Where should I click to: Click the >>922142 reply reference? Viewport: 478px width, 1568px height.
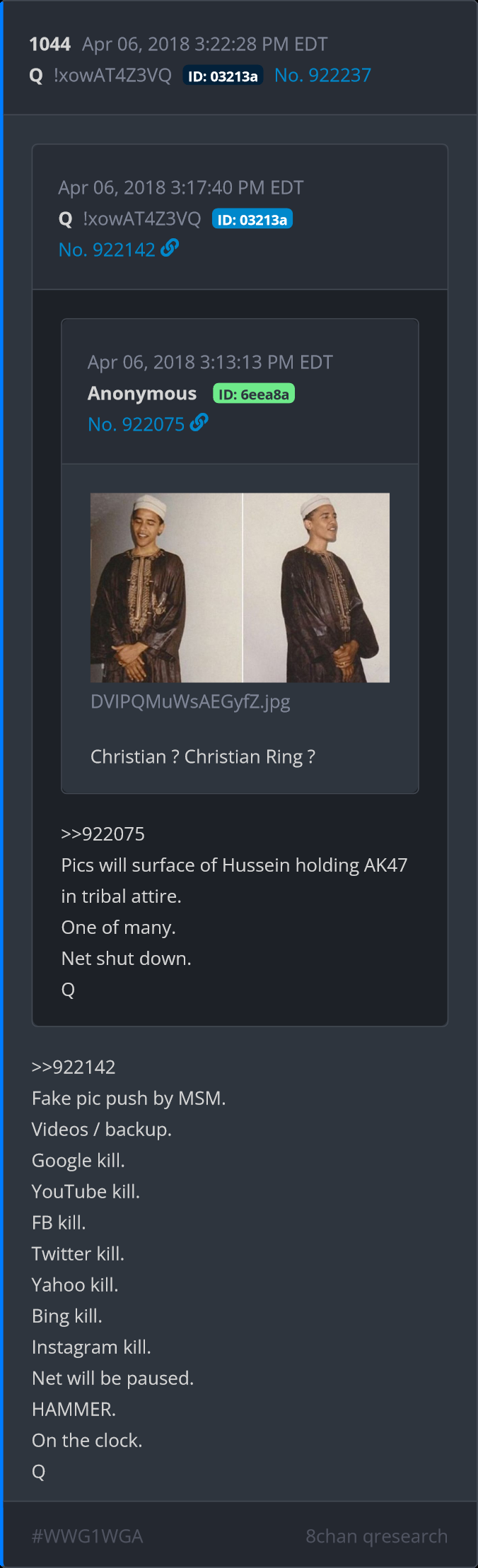[74, 1067]
